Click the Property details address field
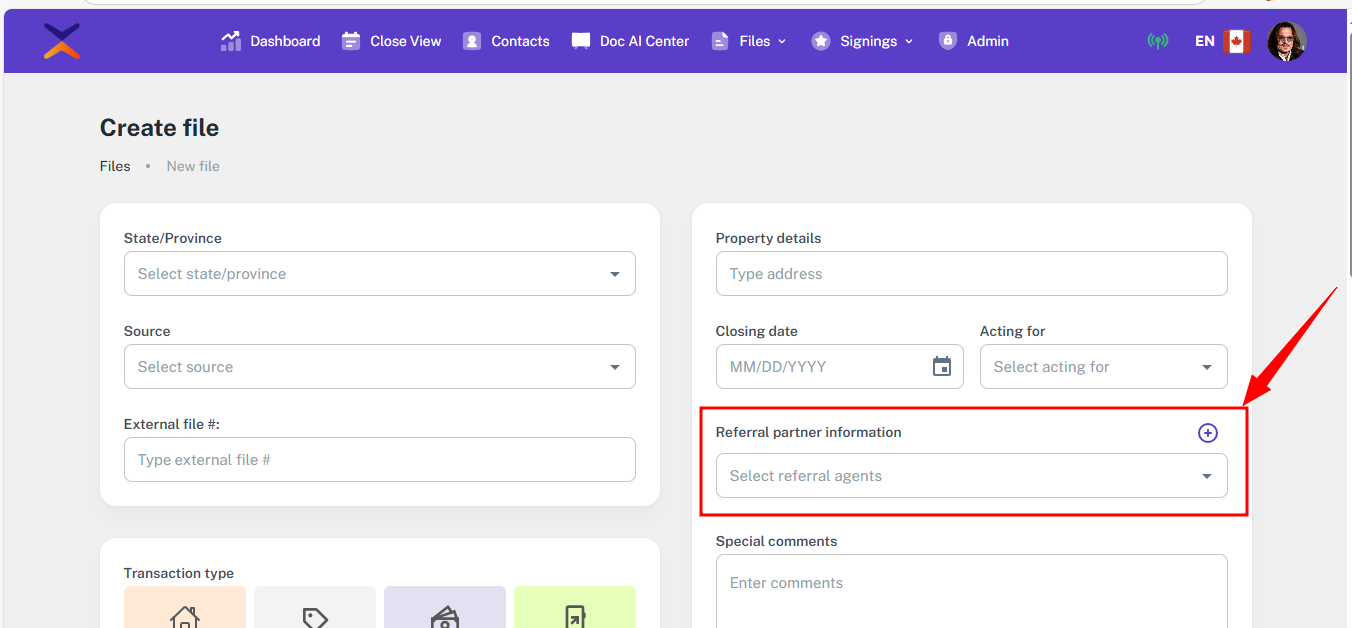Image resolution: width=1352 pixels, height=628 pixels. coord(971,274)
